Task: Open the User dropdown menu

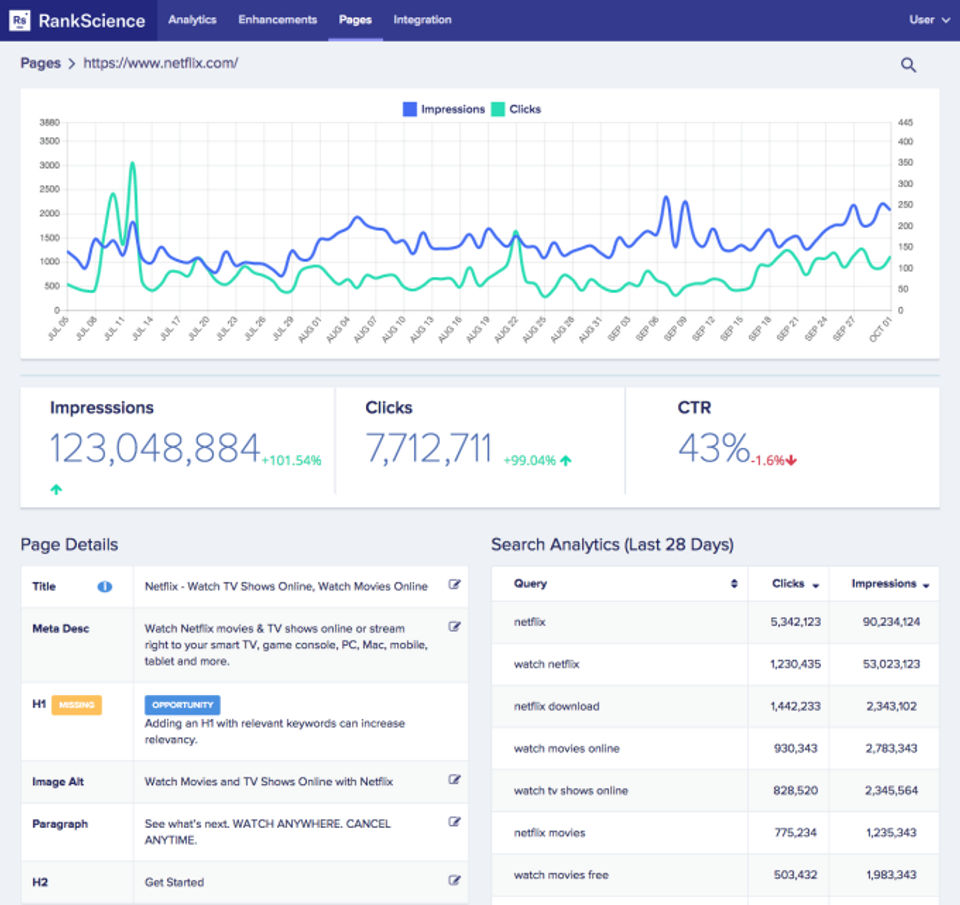Action: [929, 20]
